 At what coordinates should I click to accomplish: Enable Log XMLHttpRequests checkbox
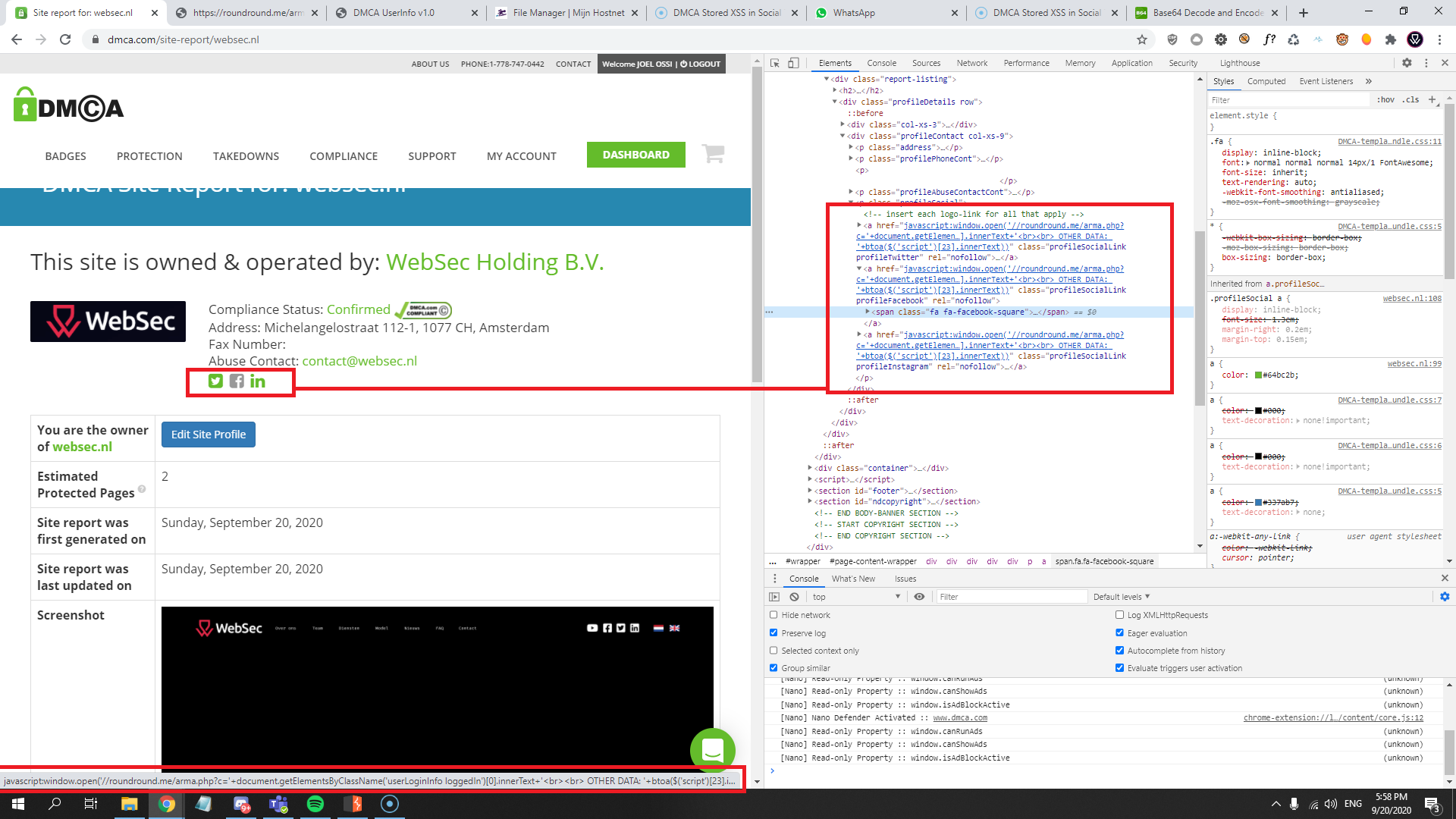1119,615
